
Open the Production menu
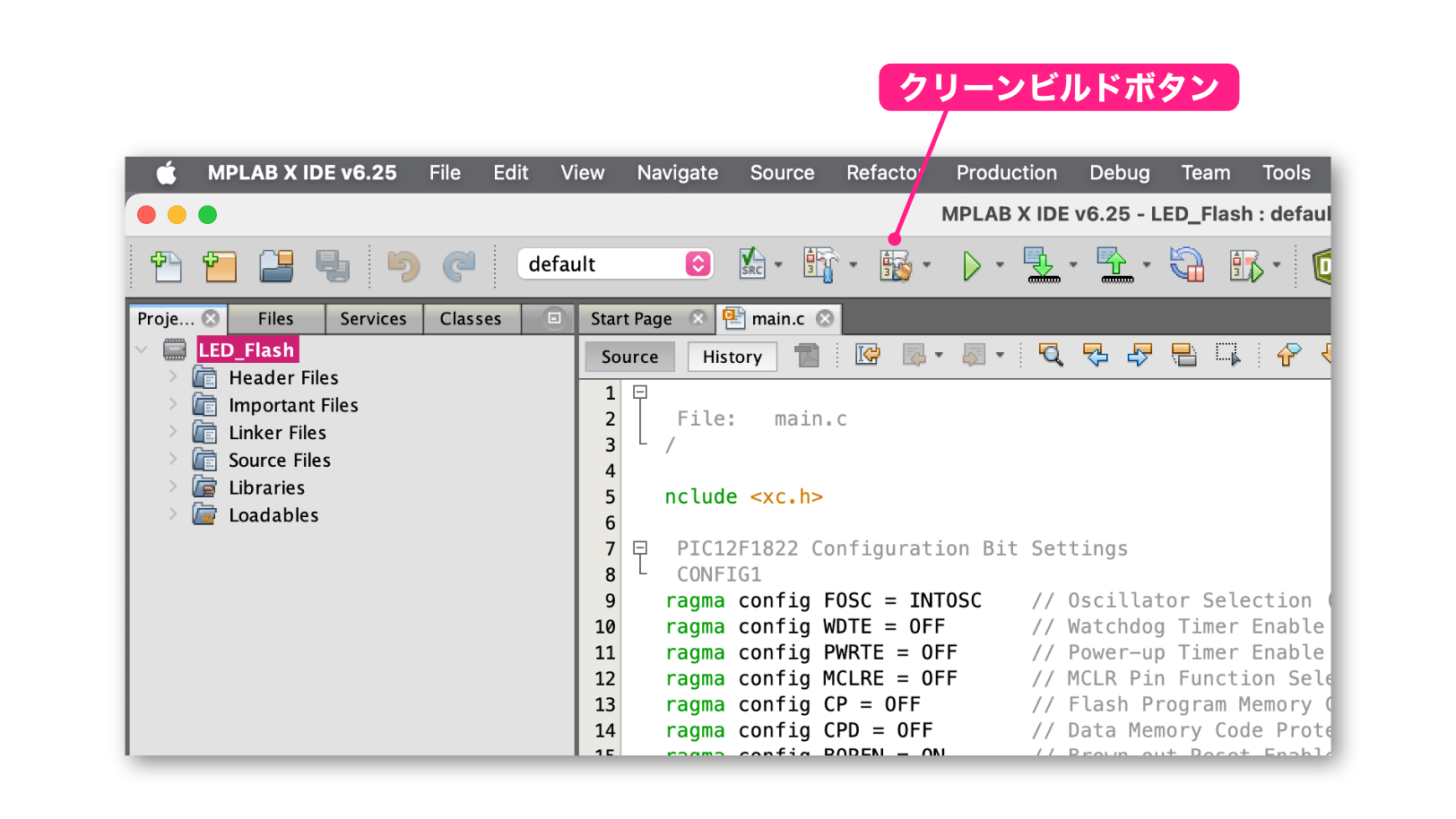[x=1007, y=173]
